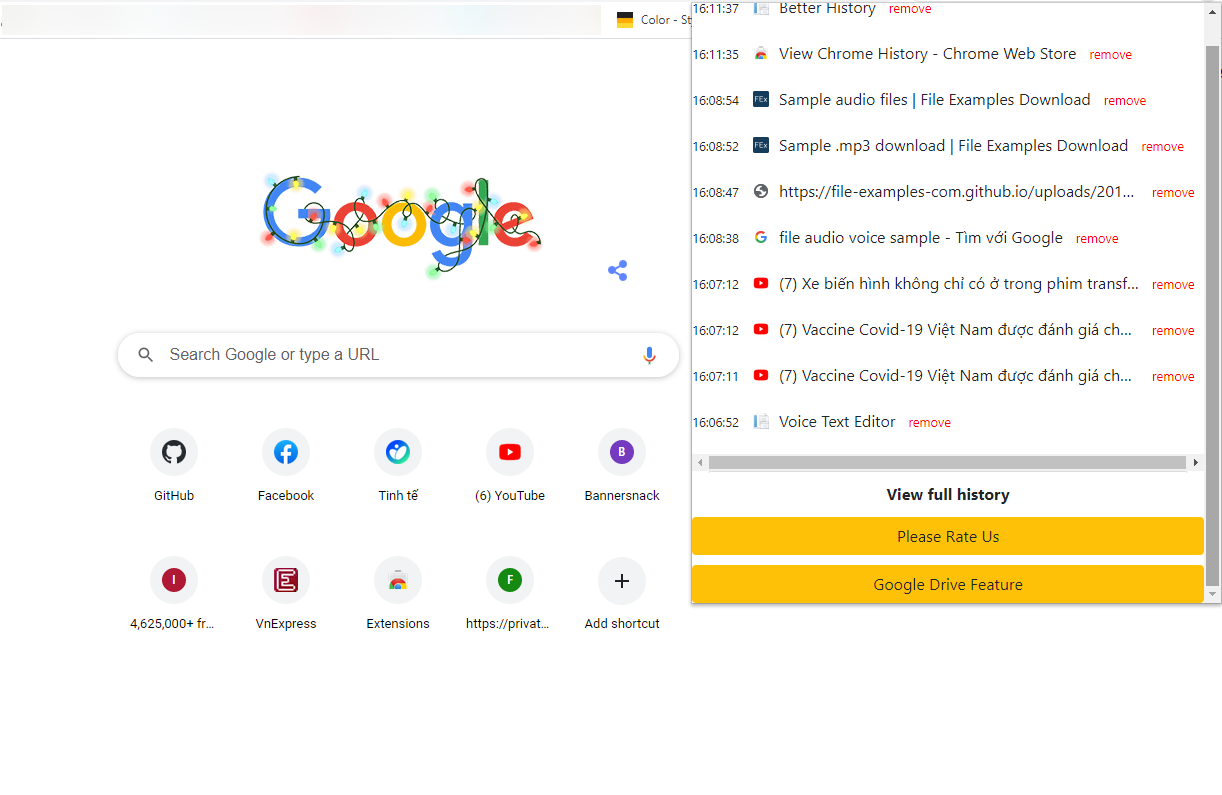This screenshot has height=795, width=1222.
Task: Open the Facebook shortcut icon
Action: [x=286, y=452]
